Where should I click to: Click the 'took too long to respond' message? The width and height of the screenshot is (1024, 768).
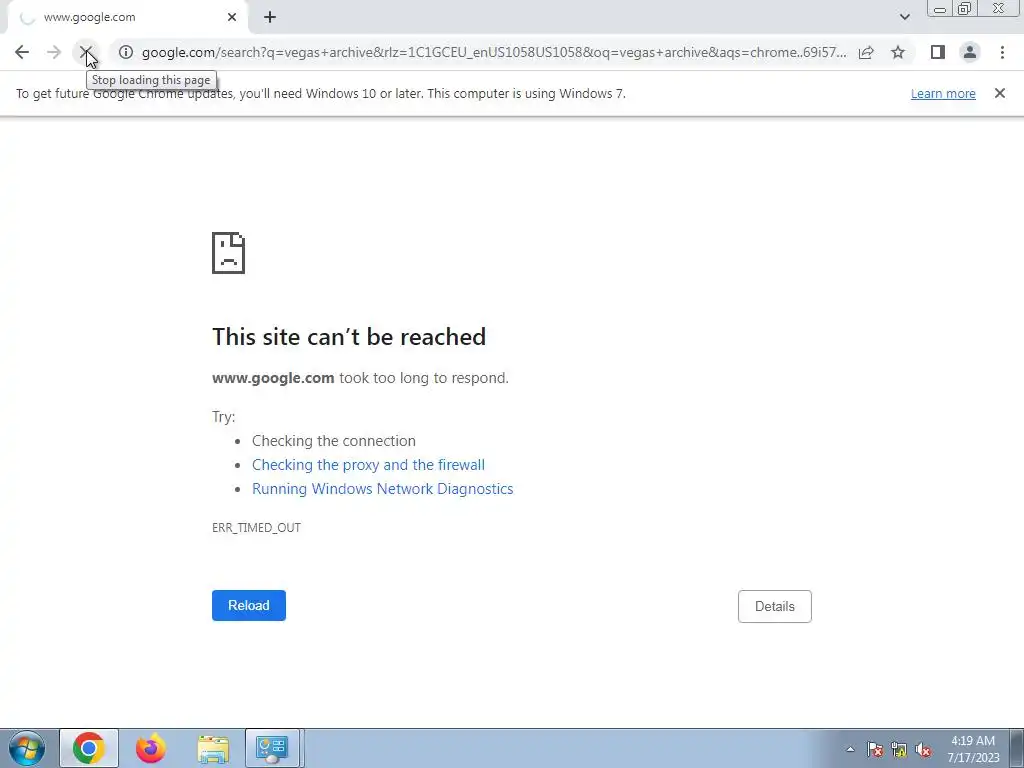coord(424,378)
